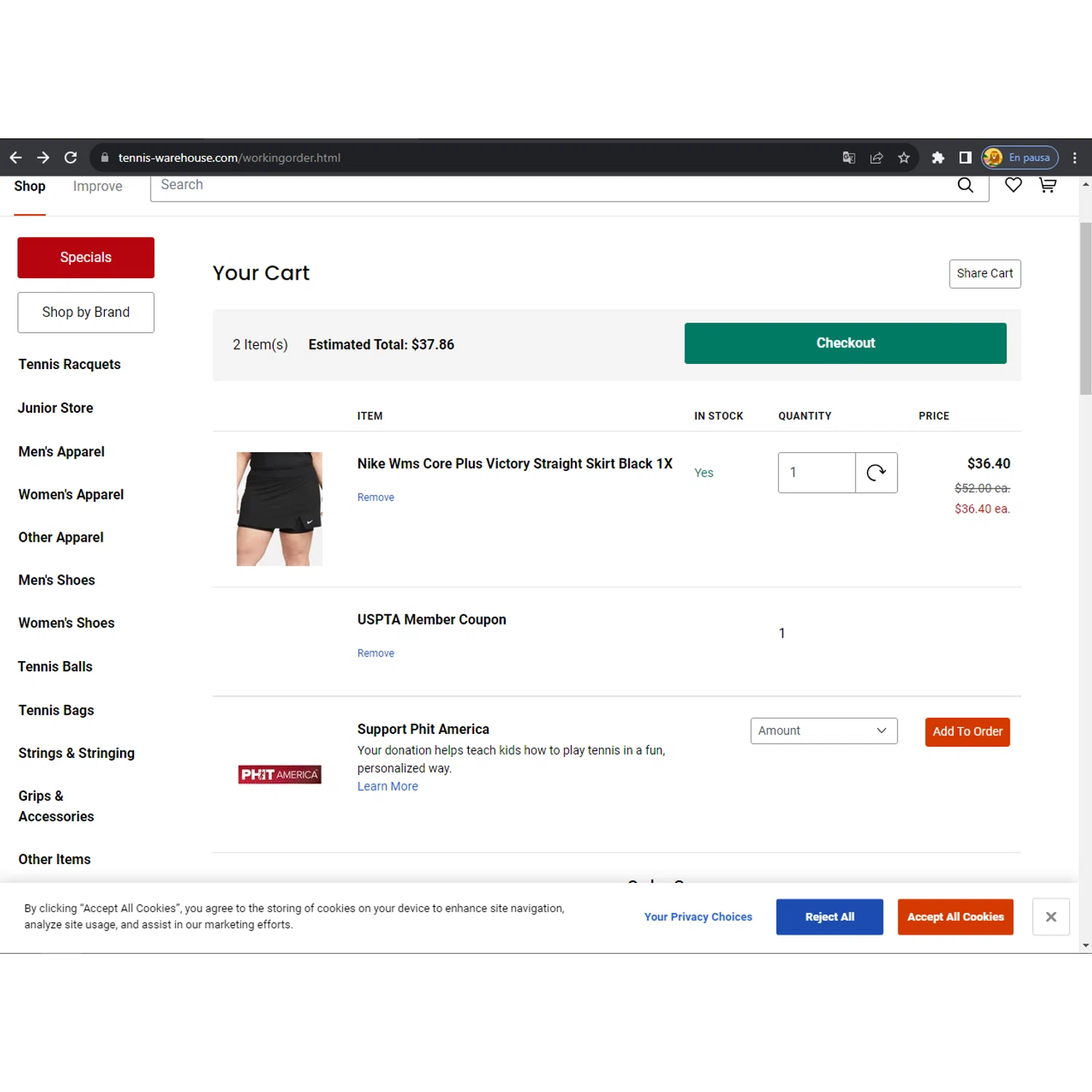Open the donation Amount dropdown
The image size is (1092, 1092).
pos(824,731)
